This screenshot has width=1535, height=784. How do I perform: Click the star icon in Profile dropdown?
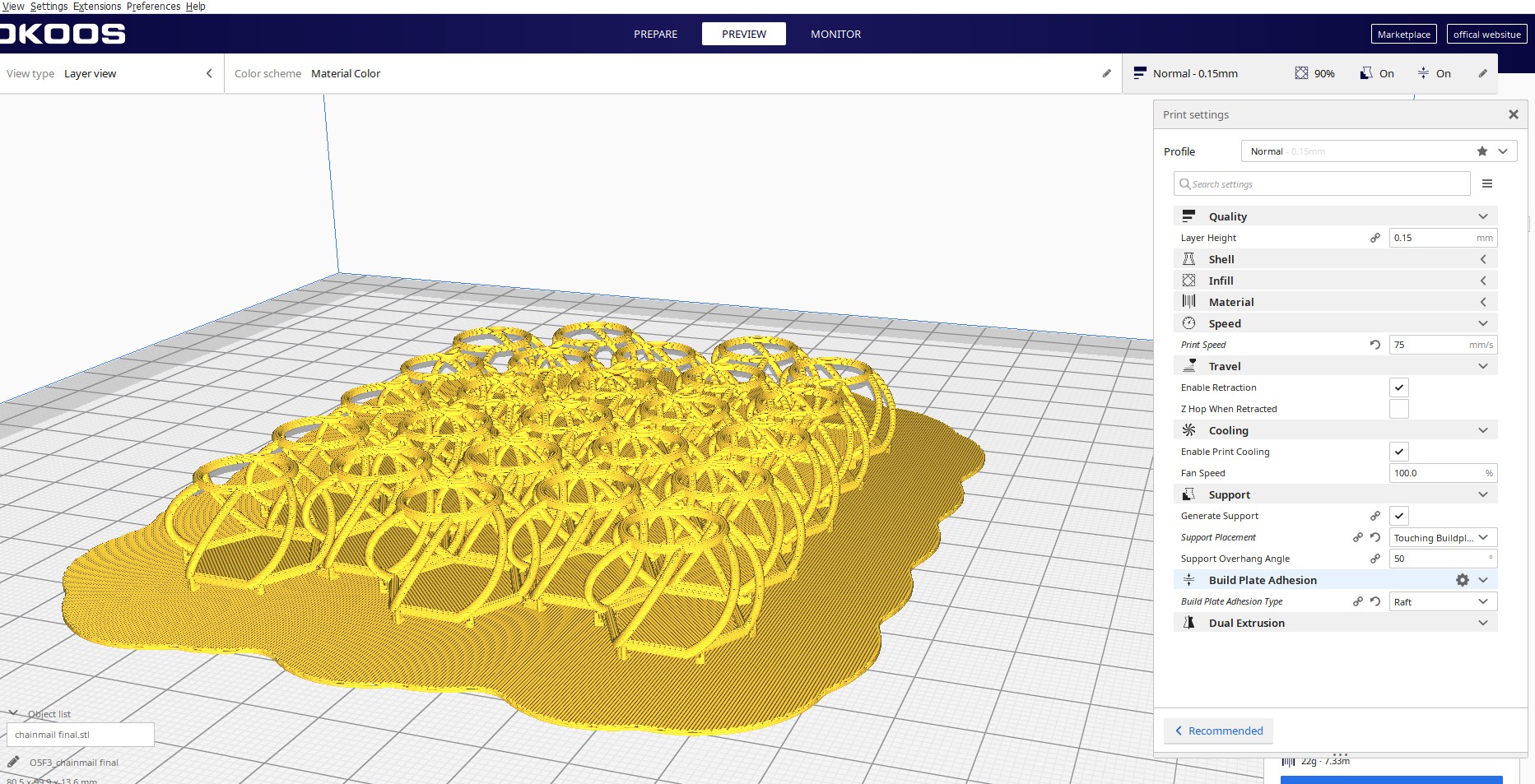point(1482,151)
